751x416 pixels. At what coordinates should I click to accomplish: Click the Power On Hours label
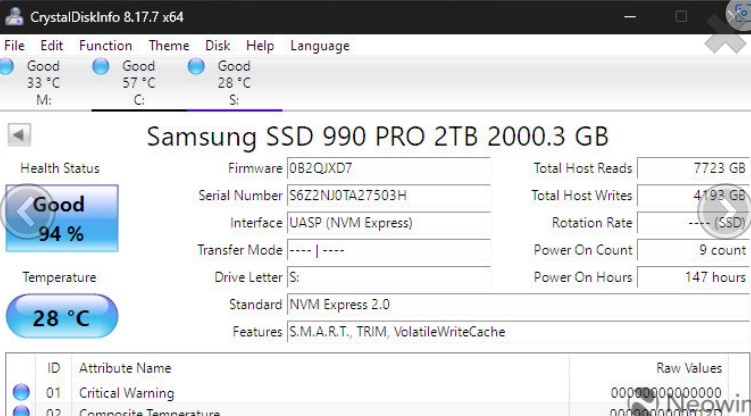tap(583, 278)
